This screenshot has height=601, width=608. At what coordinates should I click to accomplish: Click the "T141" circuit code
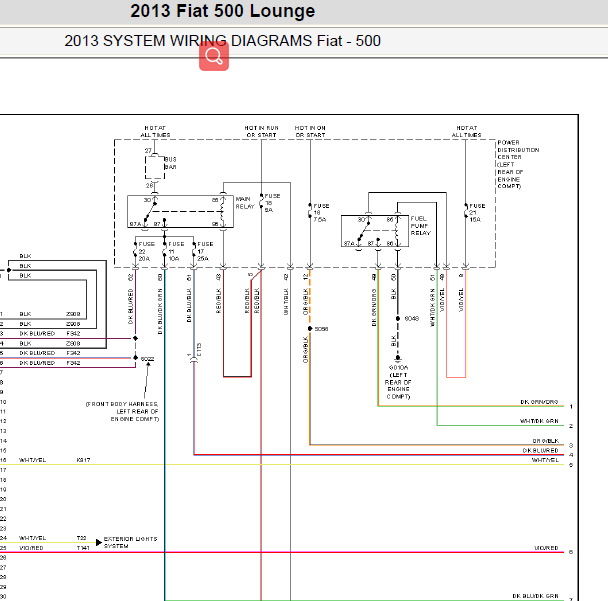point(83,548)
